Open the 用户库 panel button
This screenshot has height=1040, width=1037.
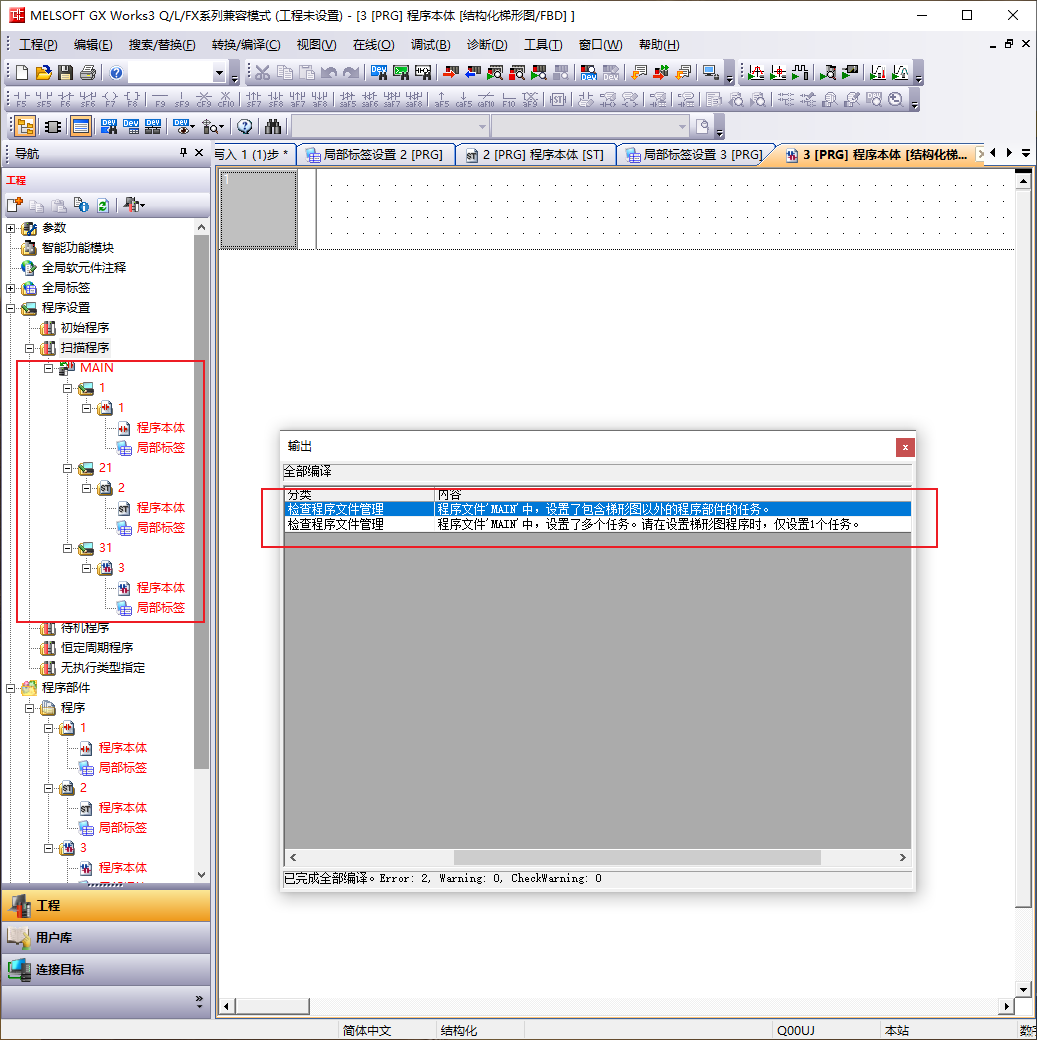click(105, 937)
